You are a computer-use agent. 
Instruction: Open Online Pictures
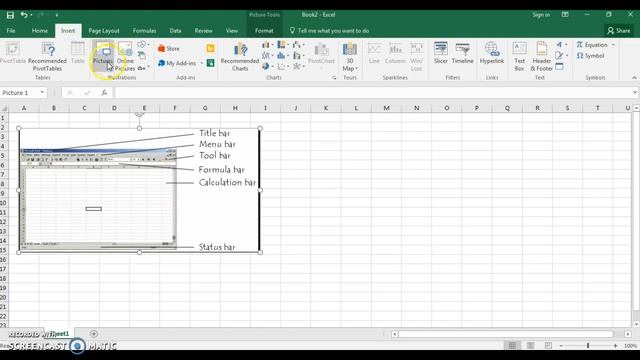[x=125, y=57]
